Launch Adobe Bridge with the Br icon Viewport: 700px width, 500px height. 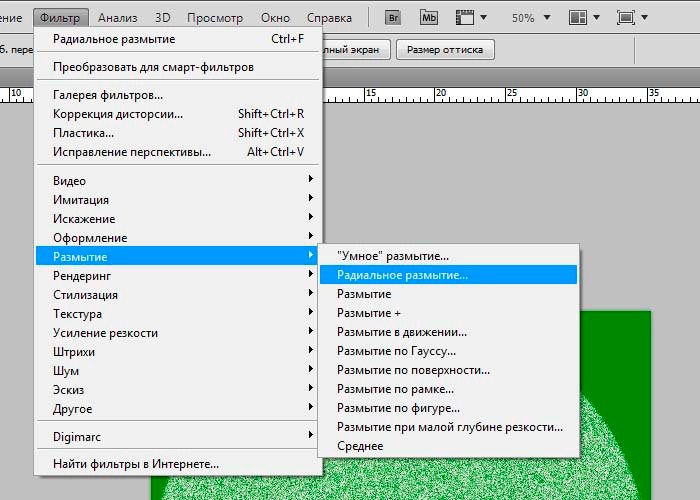point(393,18)
